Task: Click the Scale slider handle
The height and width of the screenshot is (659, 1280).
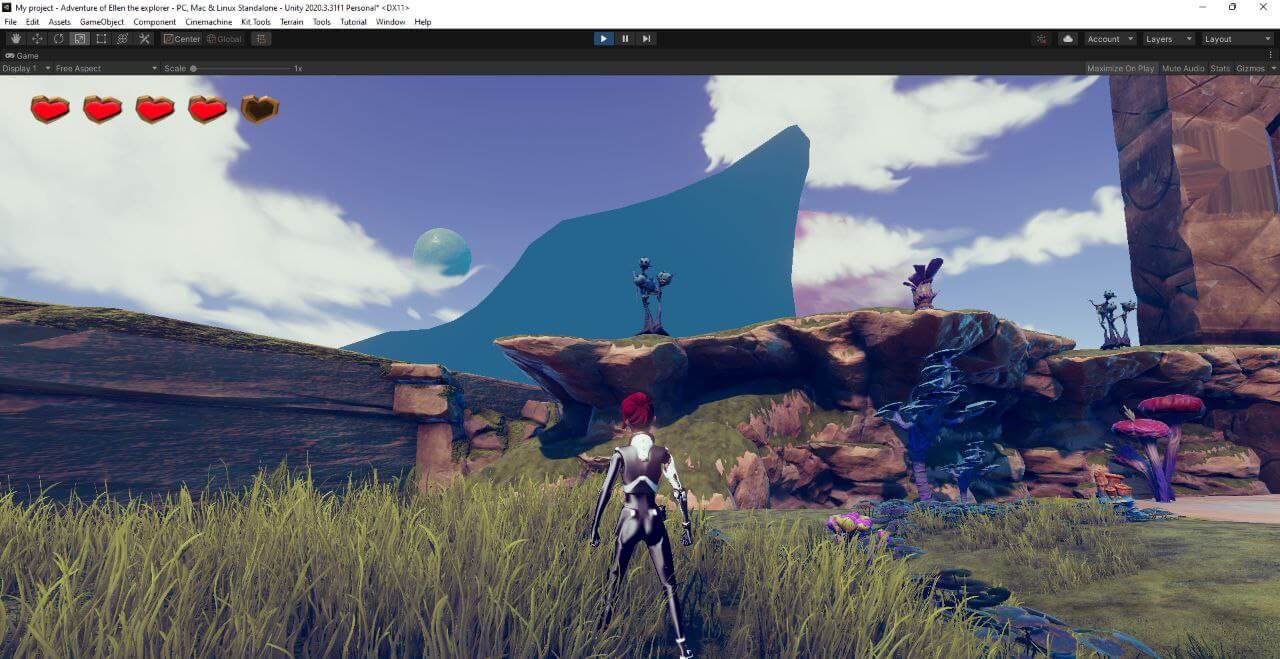Action: coord(193,68)
